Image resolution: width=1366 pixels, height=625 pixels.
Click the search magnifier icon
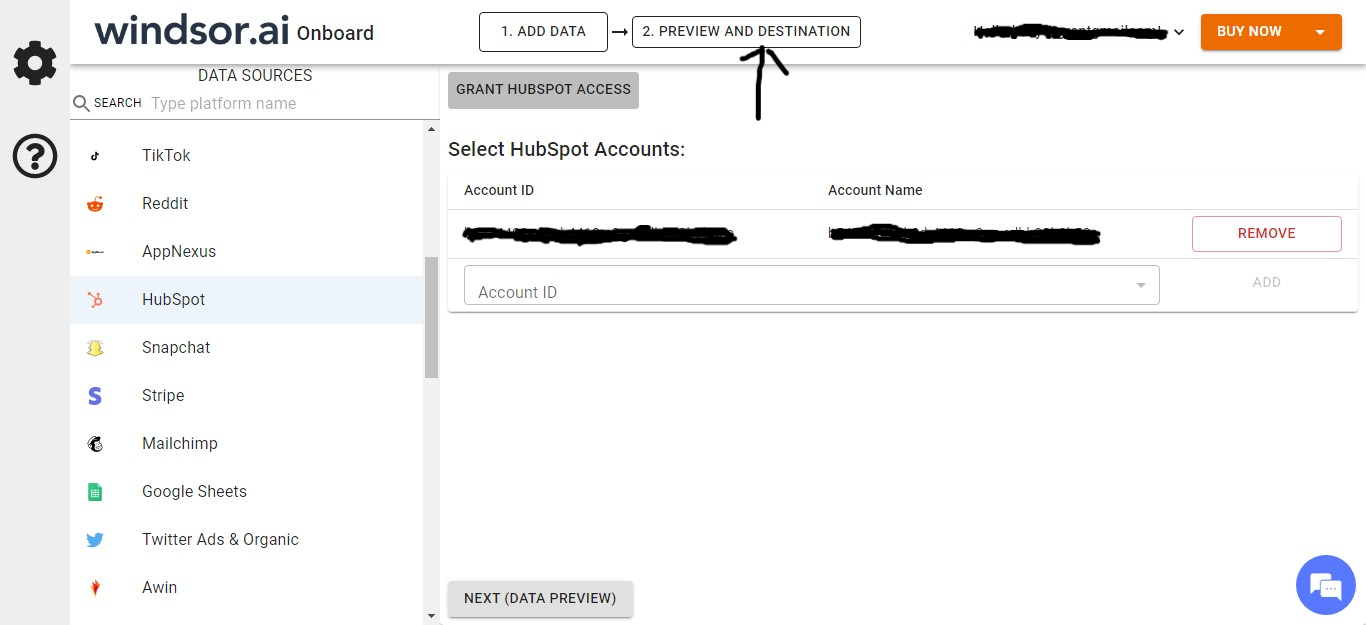(x=82, y=103)
